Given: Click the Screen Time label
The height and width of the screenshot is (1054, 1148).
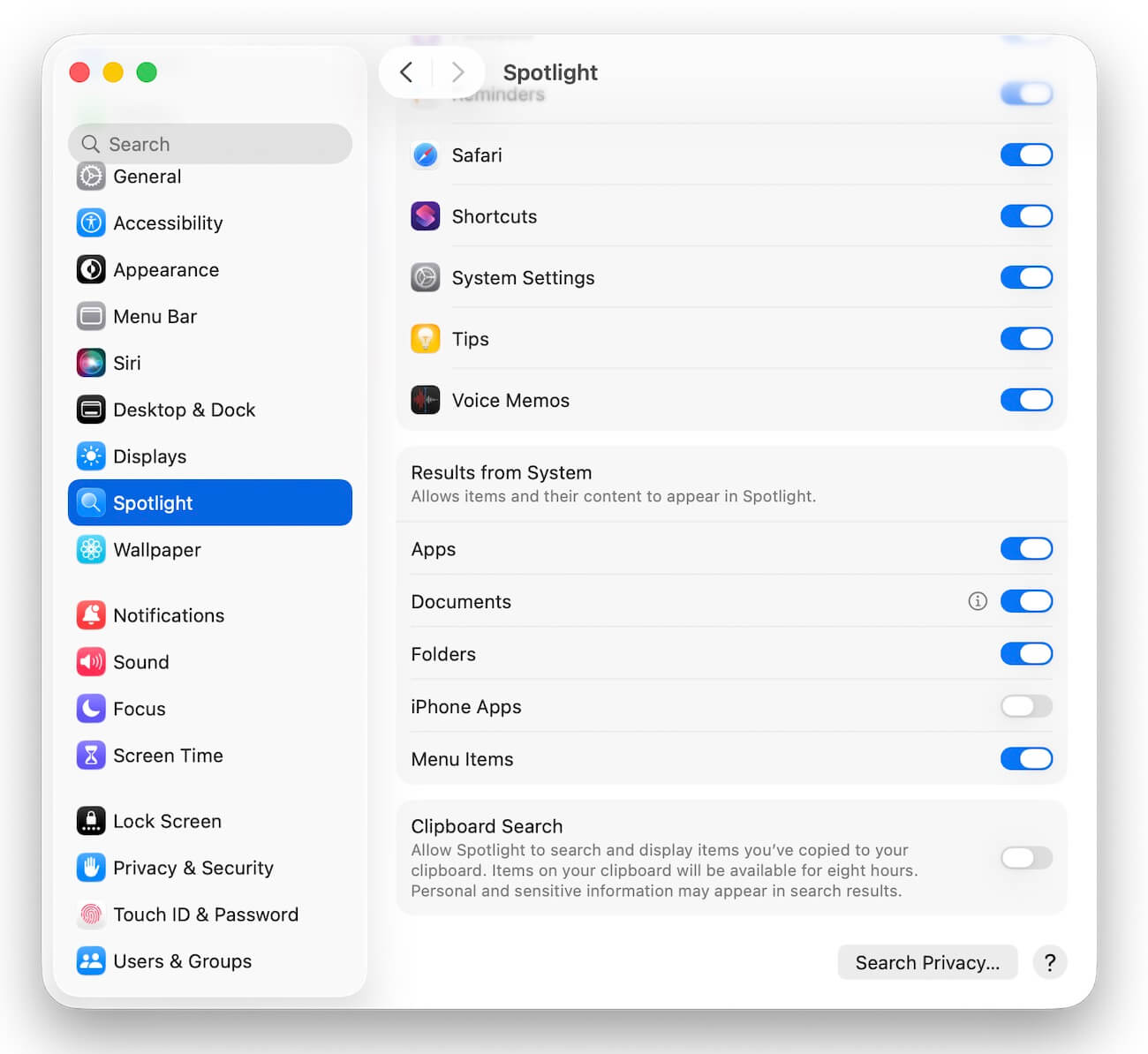Looking at the screenshot, I should point(168,756).
